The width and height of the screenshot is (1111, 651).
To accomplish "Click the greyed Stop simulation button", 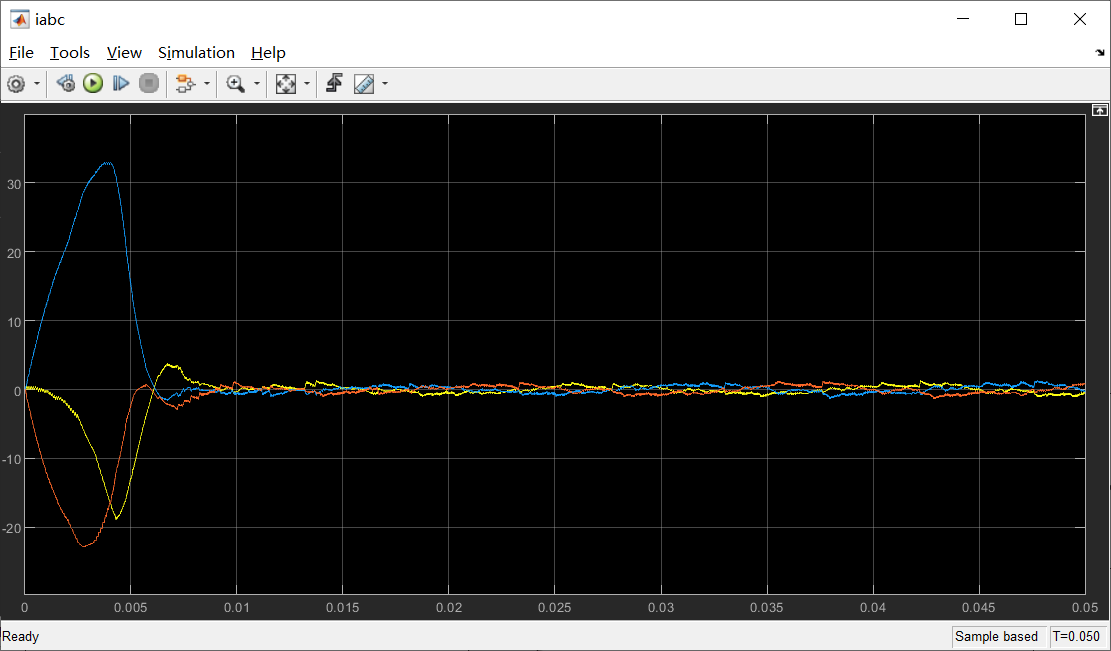I will pyautogui.click(x=149, y=84).
